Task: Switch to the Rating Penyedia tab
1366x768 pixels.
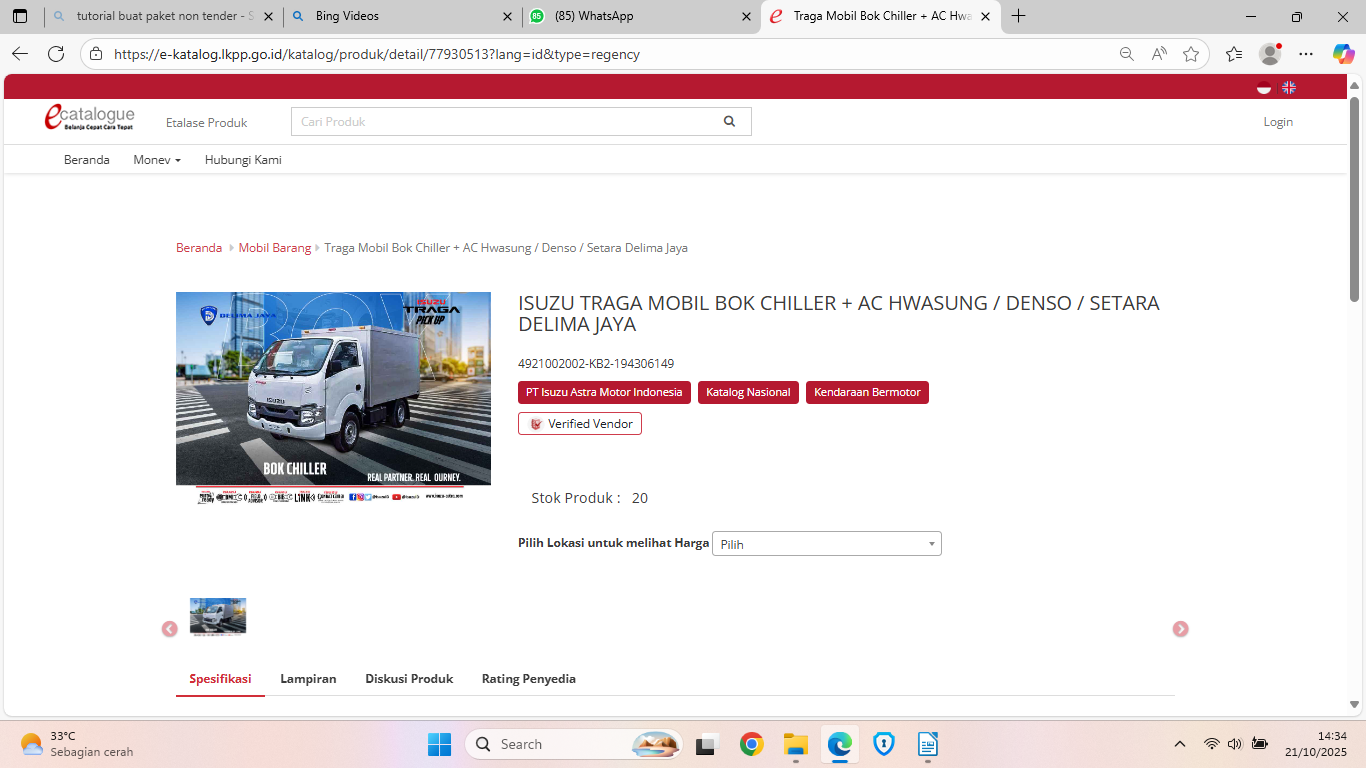Action: (x=529, y=679)
